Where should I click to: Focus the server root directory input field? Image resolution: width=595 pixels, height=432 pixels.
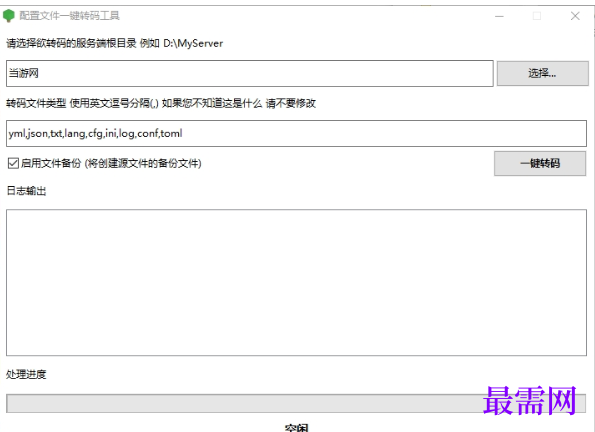[x=250, y=73]
